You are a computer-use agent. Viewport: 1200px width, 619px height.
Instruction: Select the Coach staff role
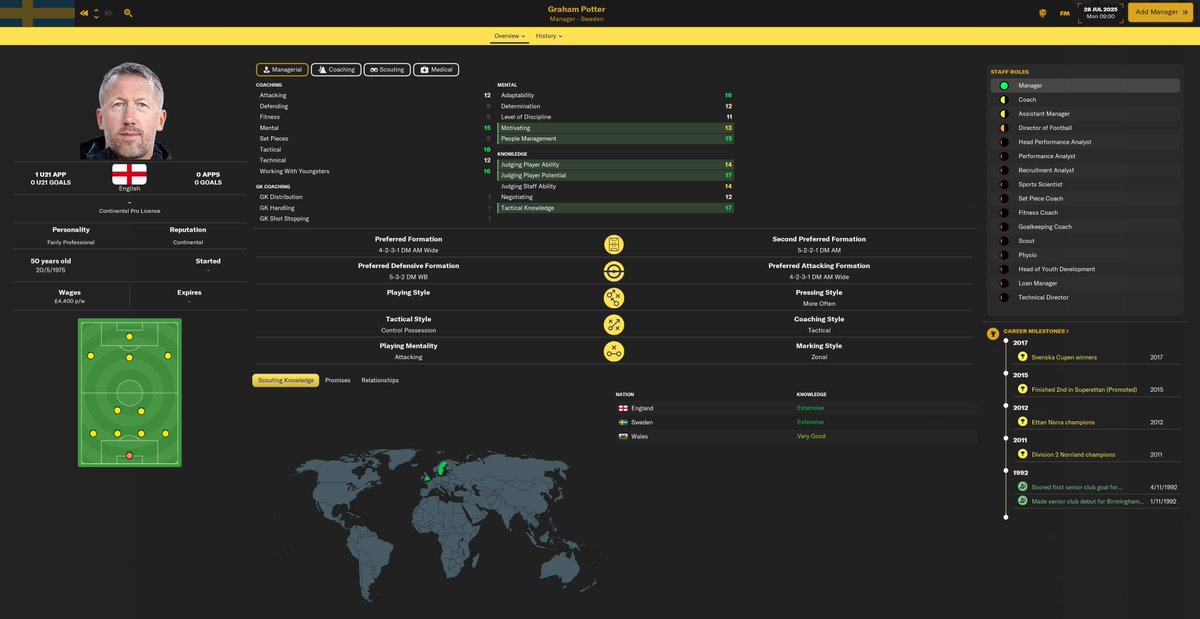[x=1084, y=100]
